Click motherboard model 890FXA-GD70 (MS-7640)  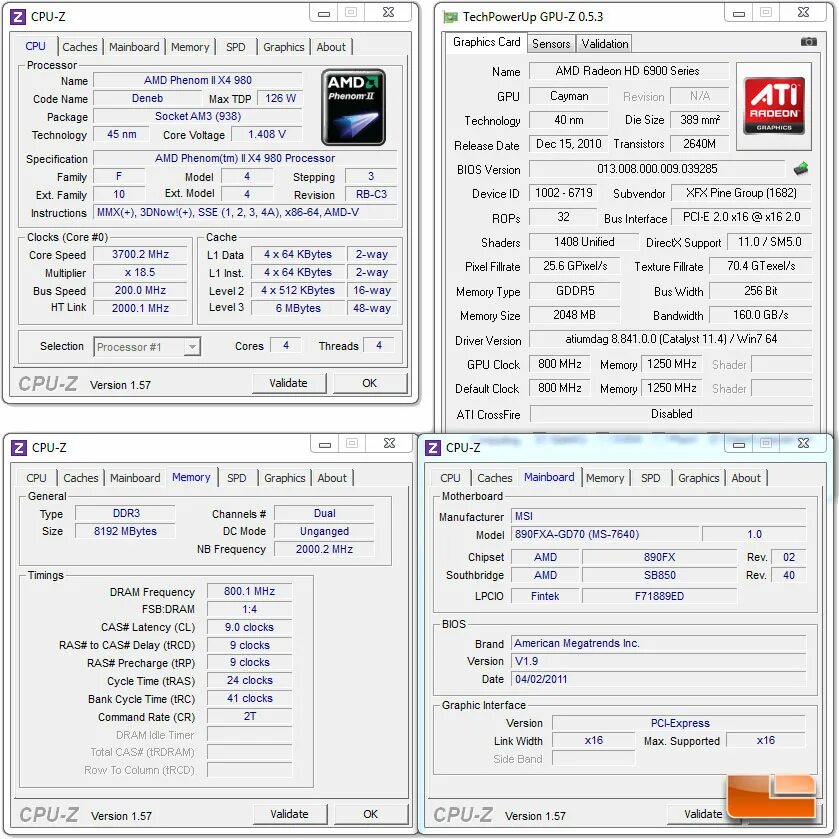point(605,535)
